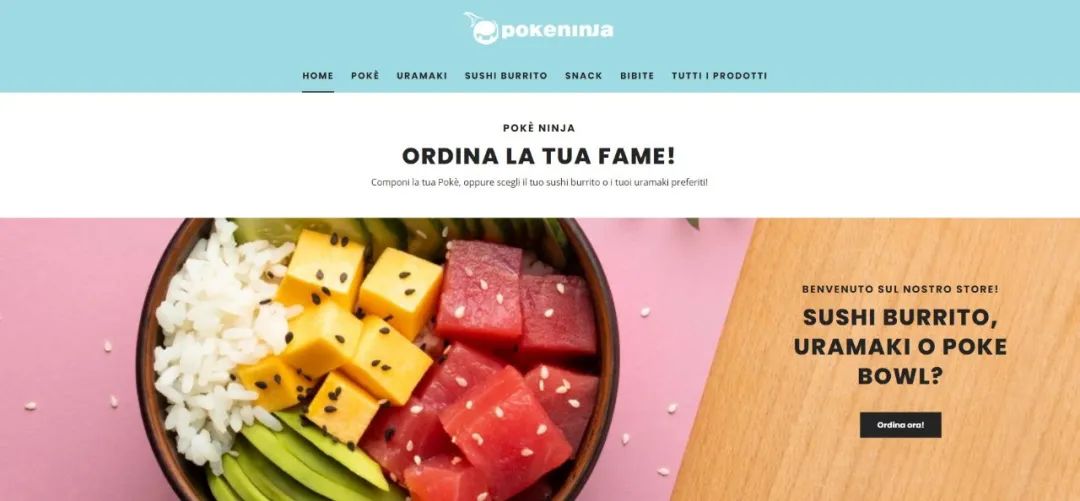Click the 'Ordina la tua fame!' heading
This screenshot has width=1080, height=501.
pyautogui.click(x=539, y=156)
